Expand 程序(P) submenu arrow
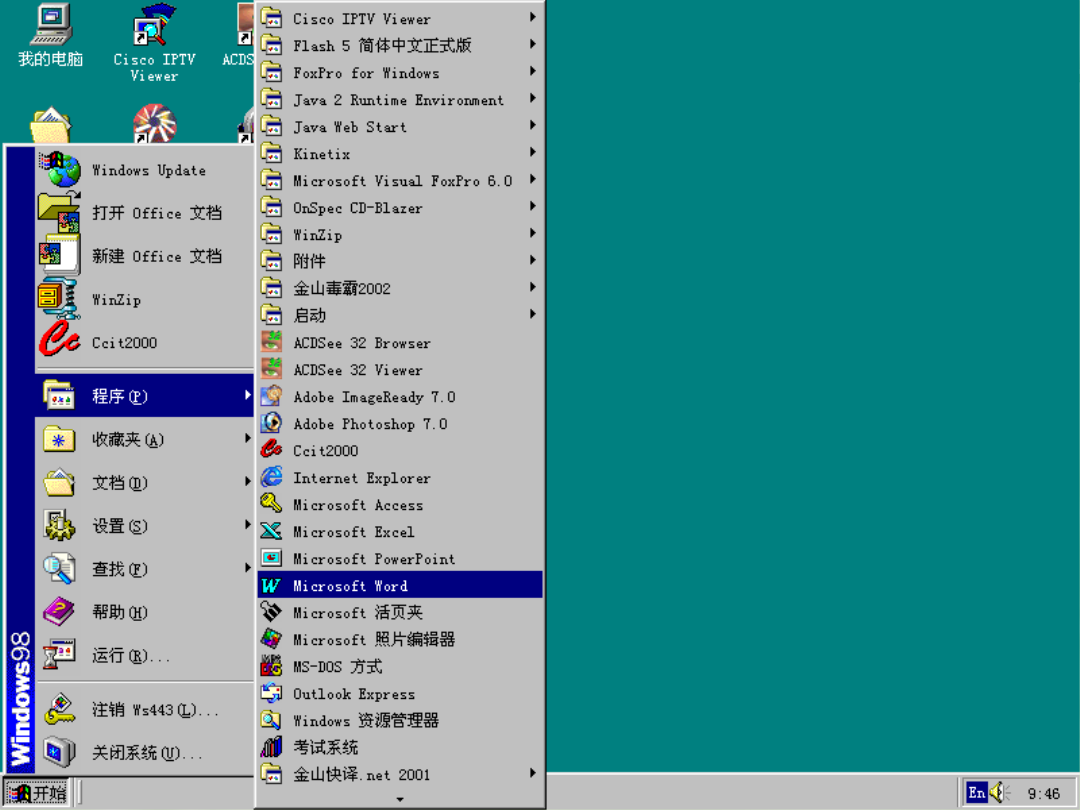 click(247, 395)
